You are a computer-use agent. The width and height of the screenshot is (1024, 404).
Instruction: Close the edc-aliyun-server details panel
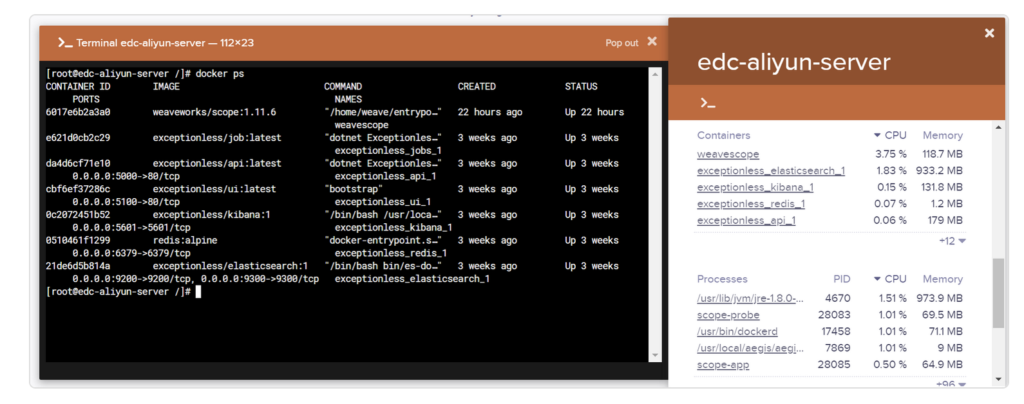tap(989, 33)
